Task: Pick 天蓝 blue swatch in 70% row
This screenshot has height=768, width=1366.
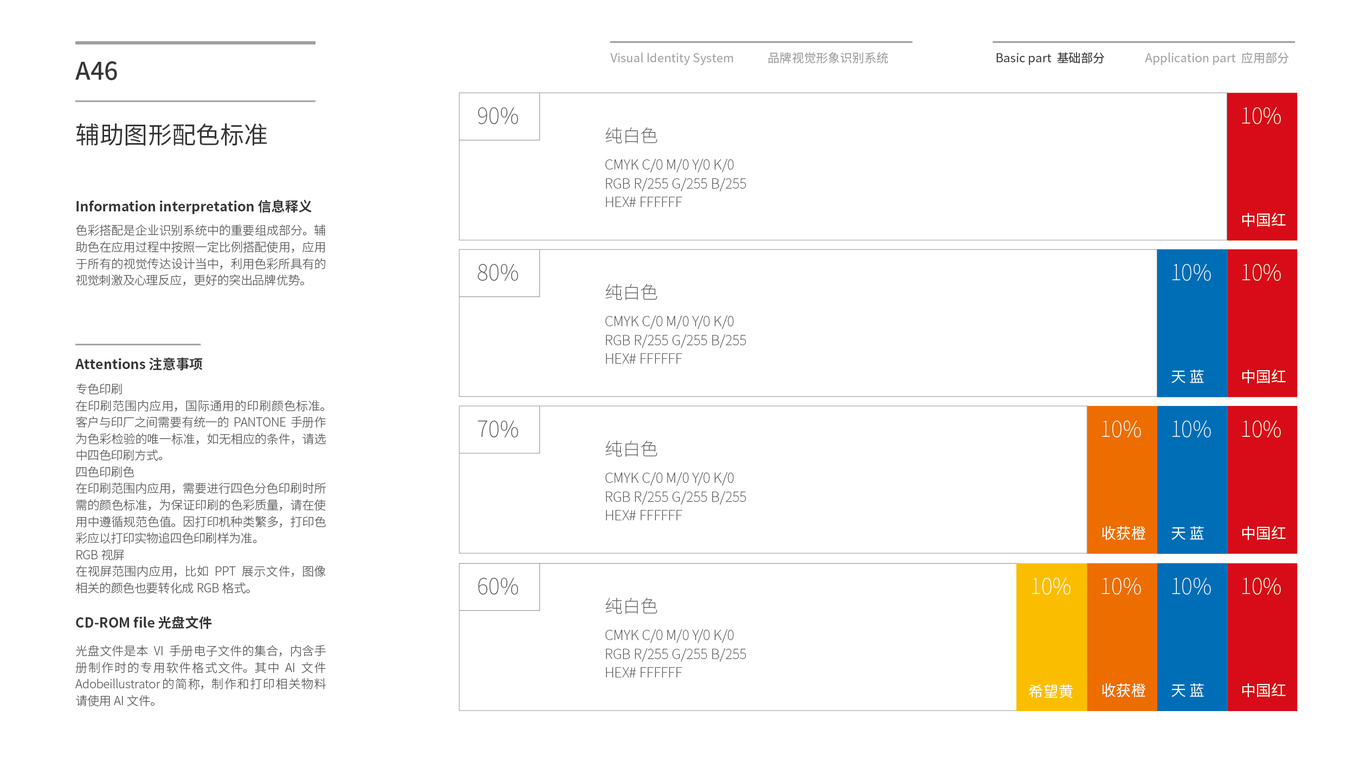Action: [1192, 480]
